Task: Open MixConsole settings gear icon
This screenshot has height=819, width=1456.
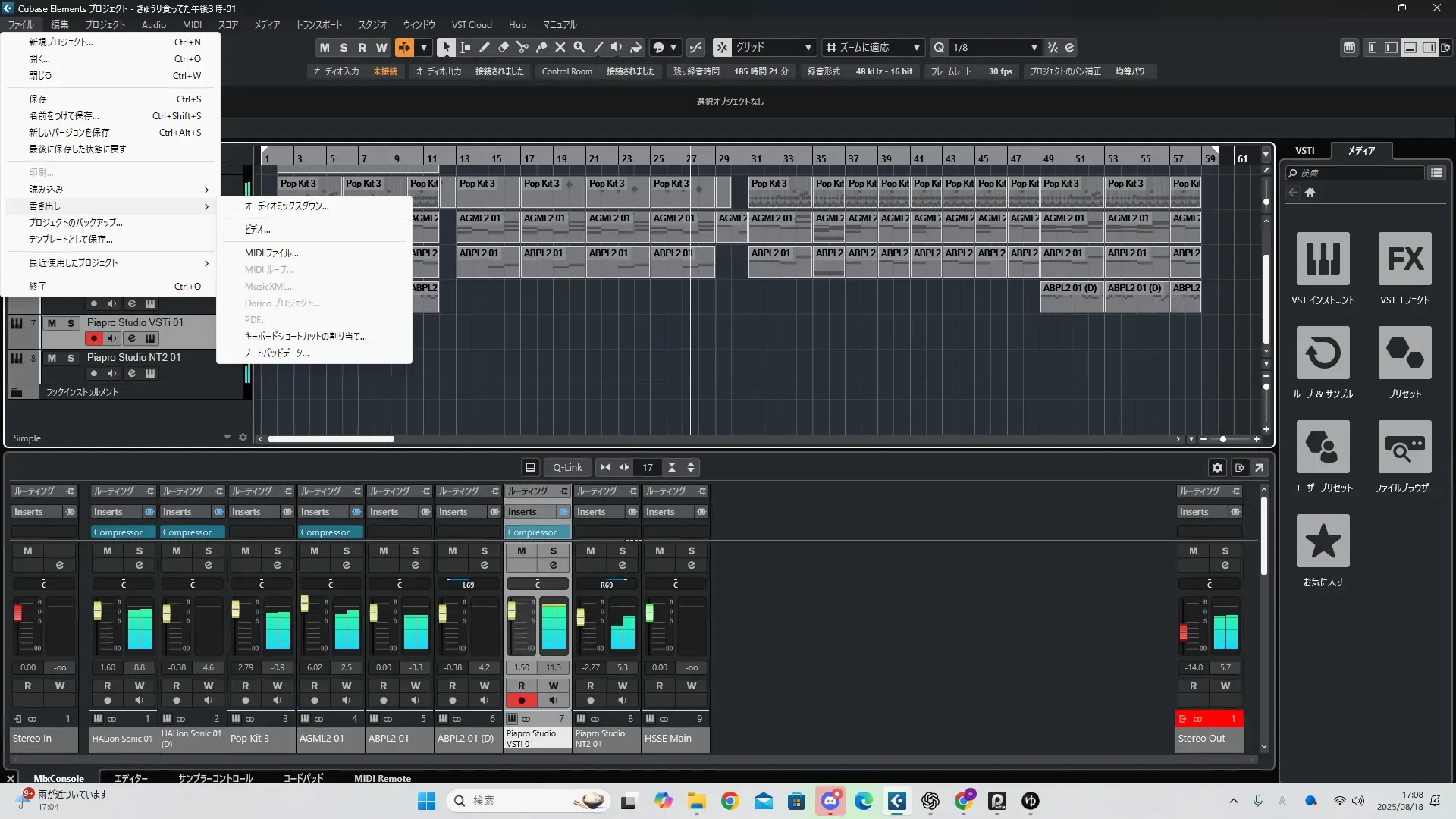Action: 1217,468
